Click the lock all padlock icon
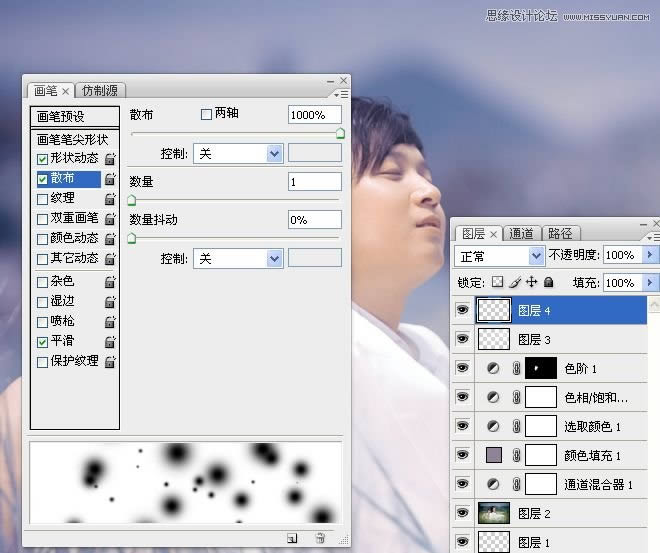 (x=548, y=282)
